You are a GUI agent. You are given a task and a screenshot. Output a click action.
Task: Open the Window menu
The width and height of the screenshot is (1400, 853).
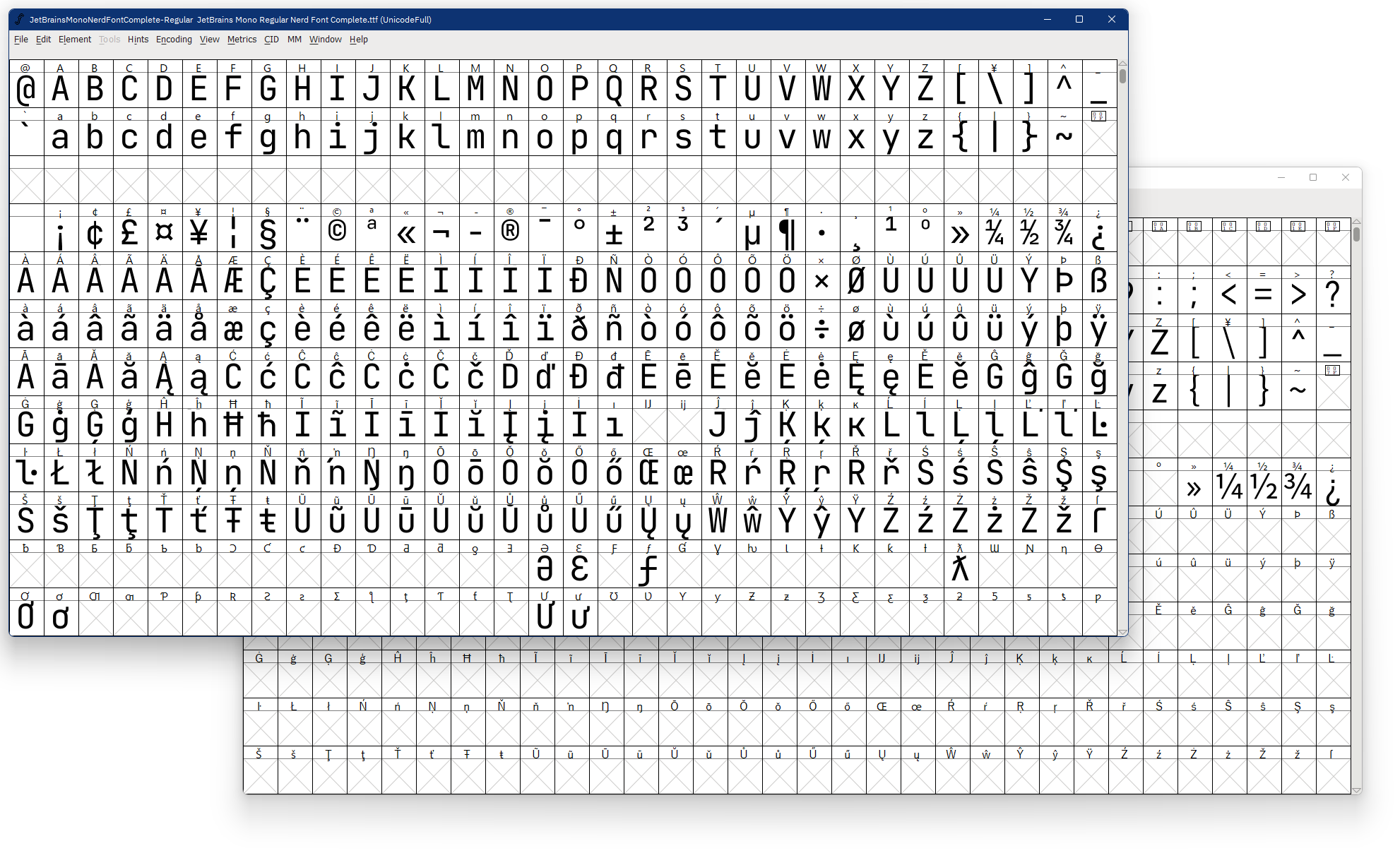coord(325,40)
